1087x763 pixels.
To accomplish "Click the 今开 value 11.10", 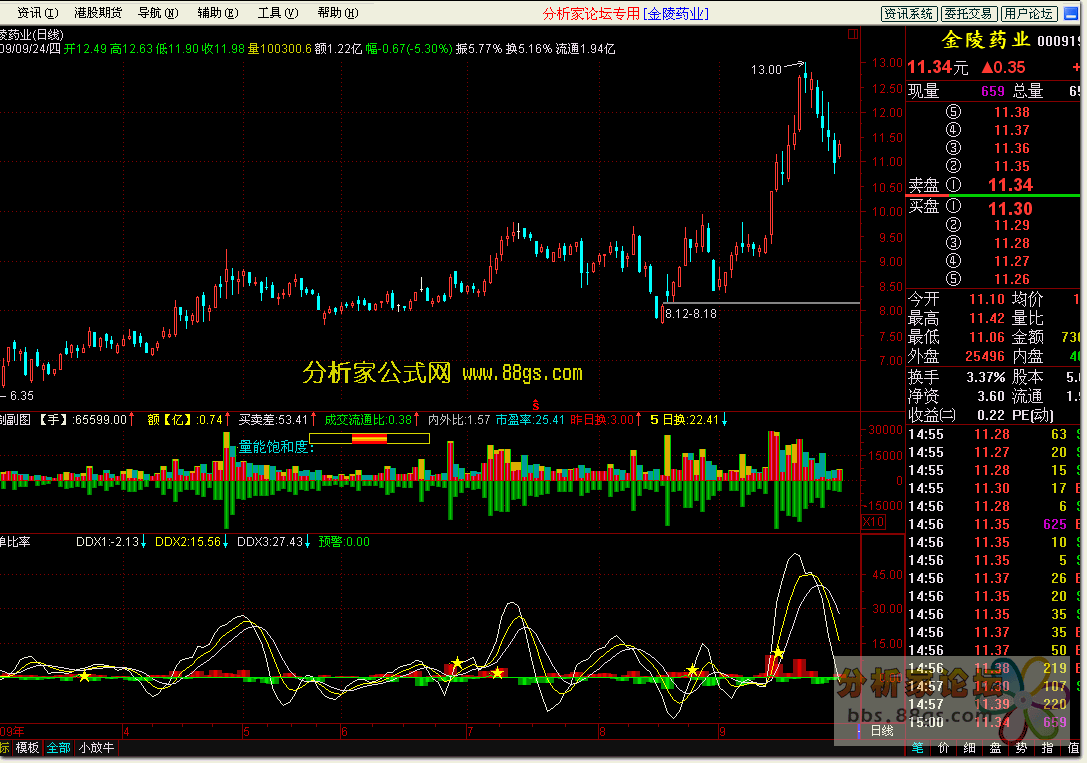I will [x=986, y=299].
